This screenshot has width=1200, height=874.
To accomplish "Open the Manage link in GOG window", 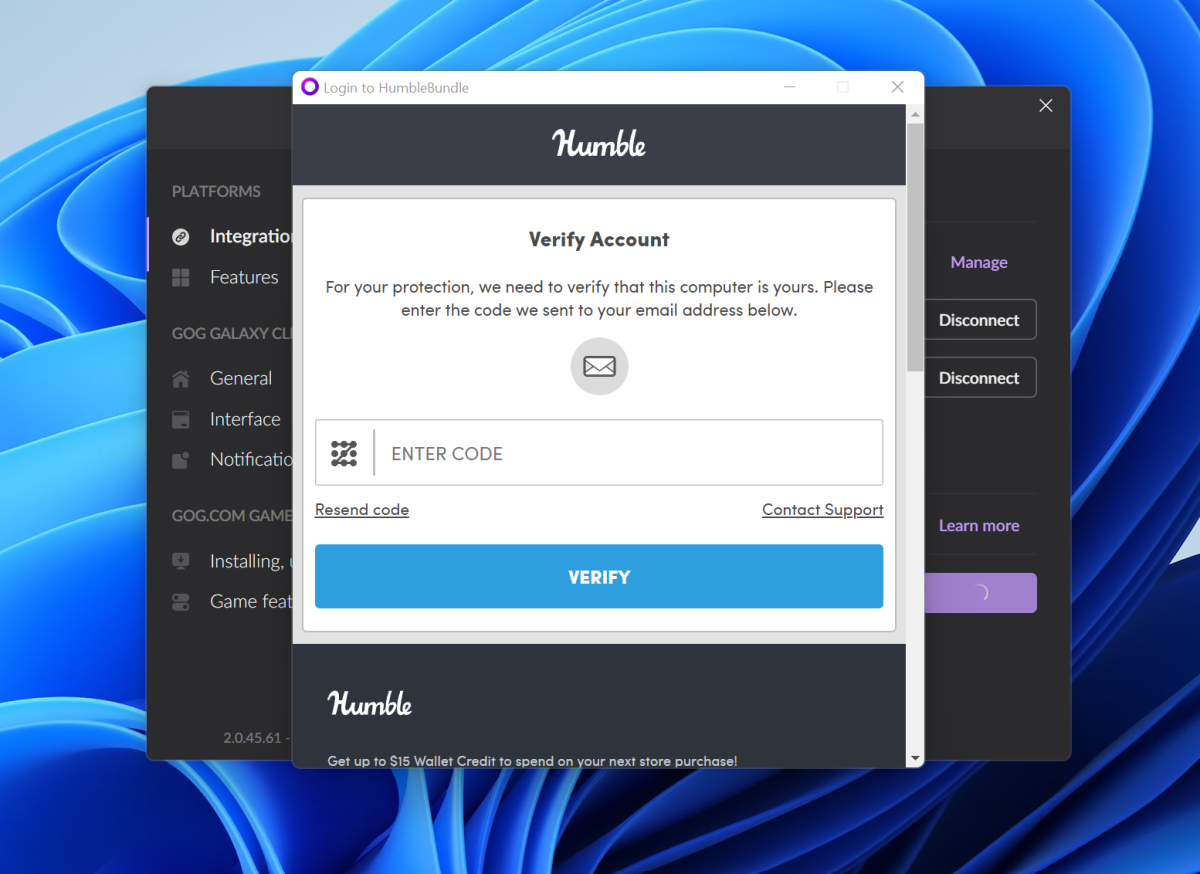I will (979, 262).
